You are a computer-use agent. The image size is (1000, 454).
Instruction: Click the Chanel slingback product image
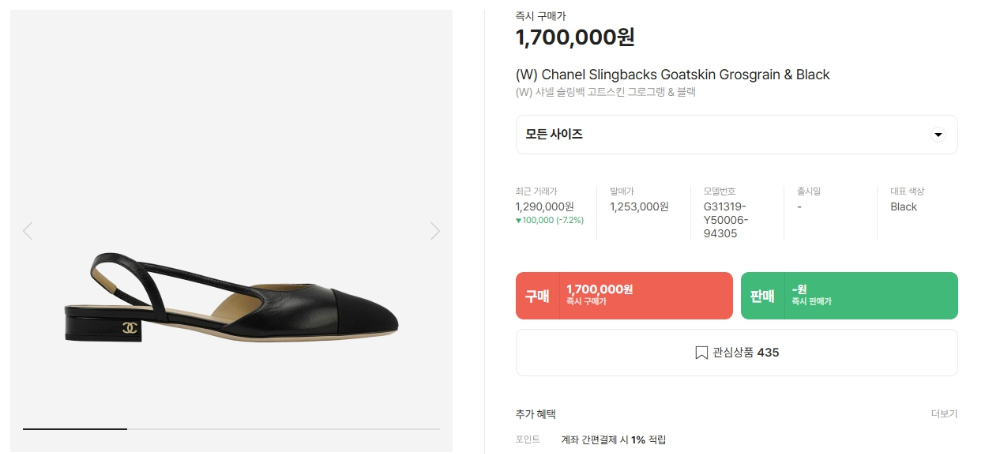(x=232, y=298)
